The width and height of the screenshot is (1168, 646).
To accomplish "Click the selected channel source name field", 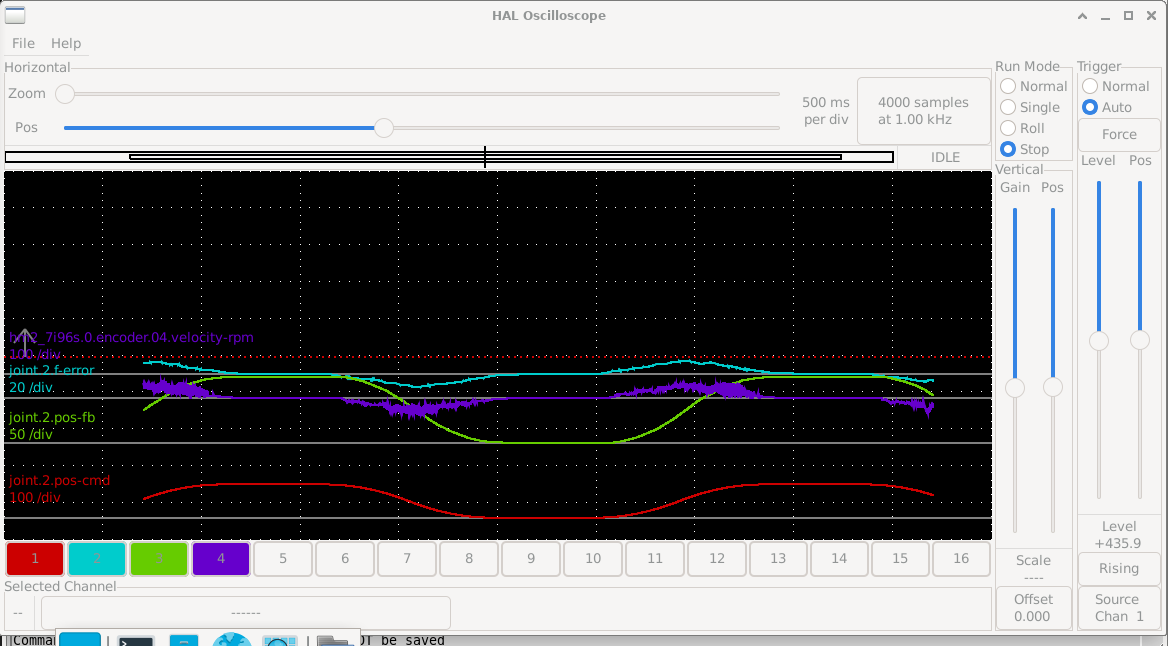I will [x=246, y=612].
